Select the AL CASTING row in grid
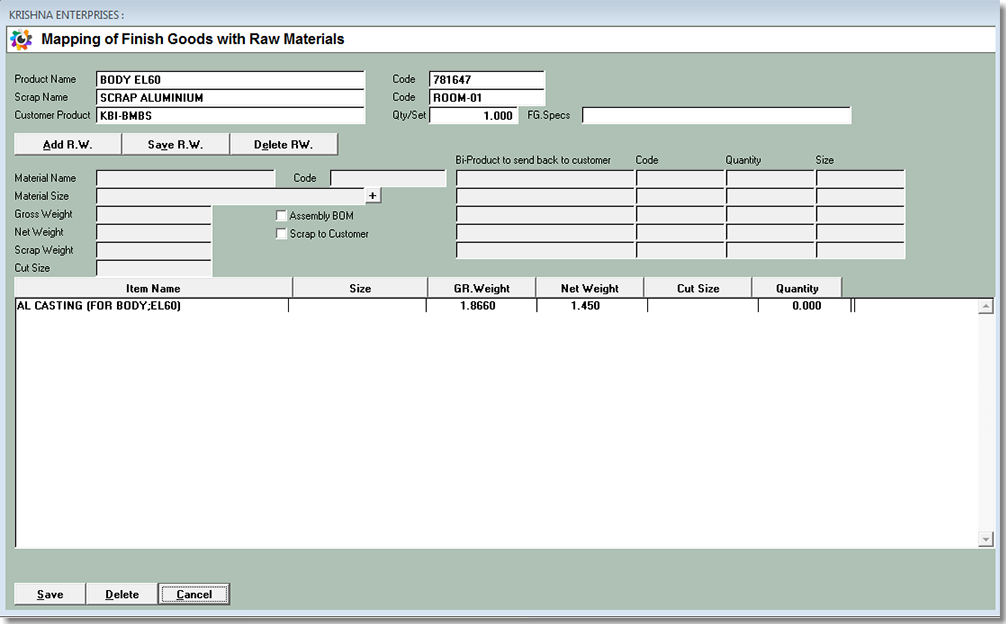Viewport: 1006px width, 624px height. 150,306
